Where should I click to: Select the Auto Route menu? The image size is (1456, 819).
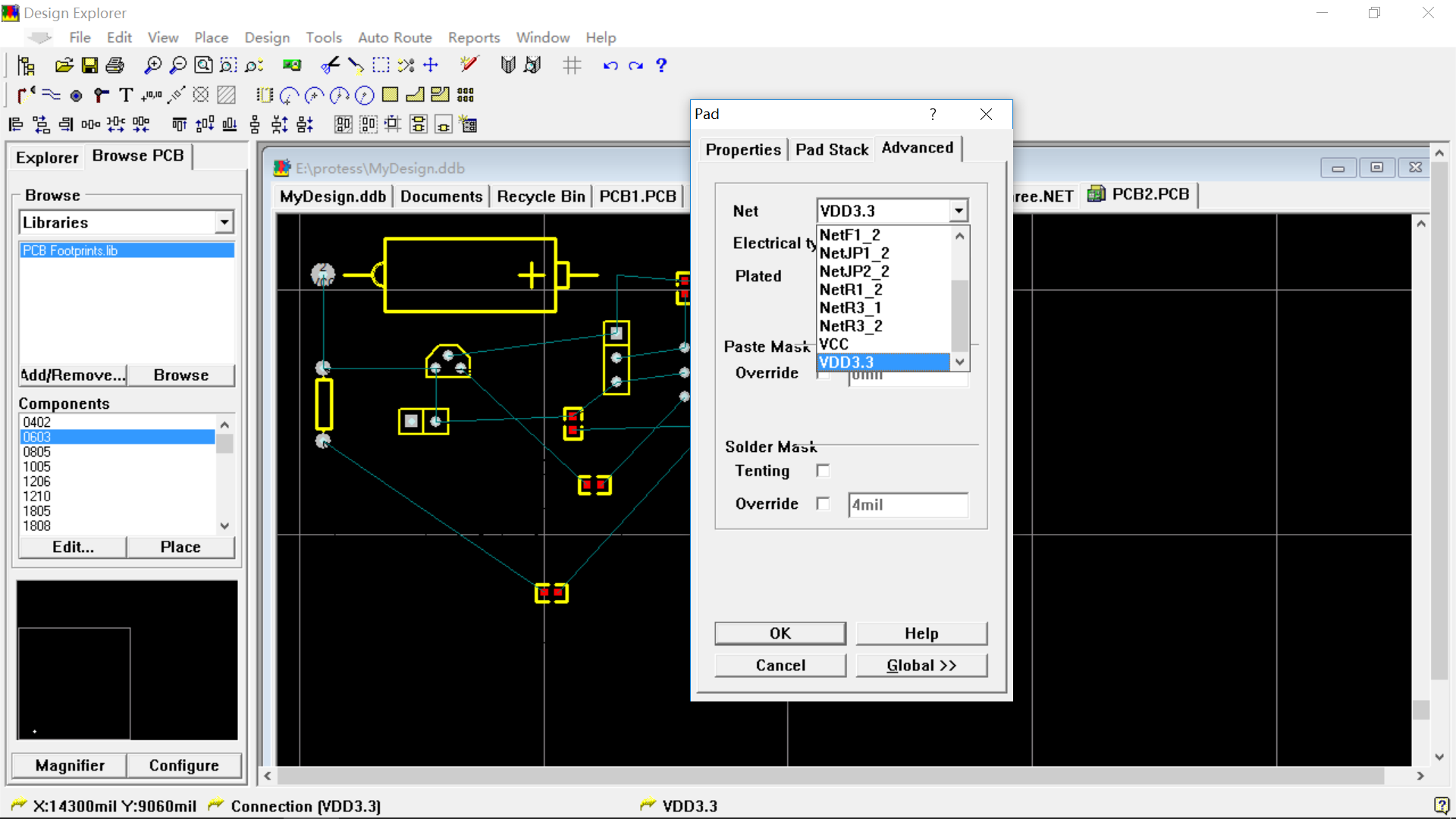[395, 37]
